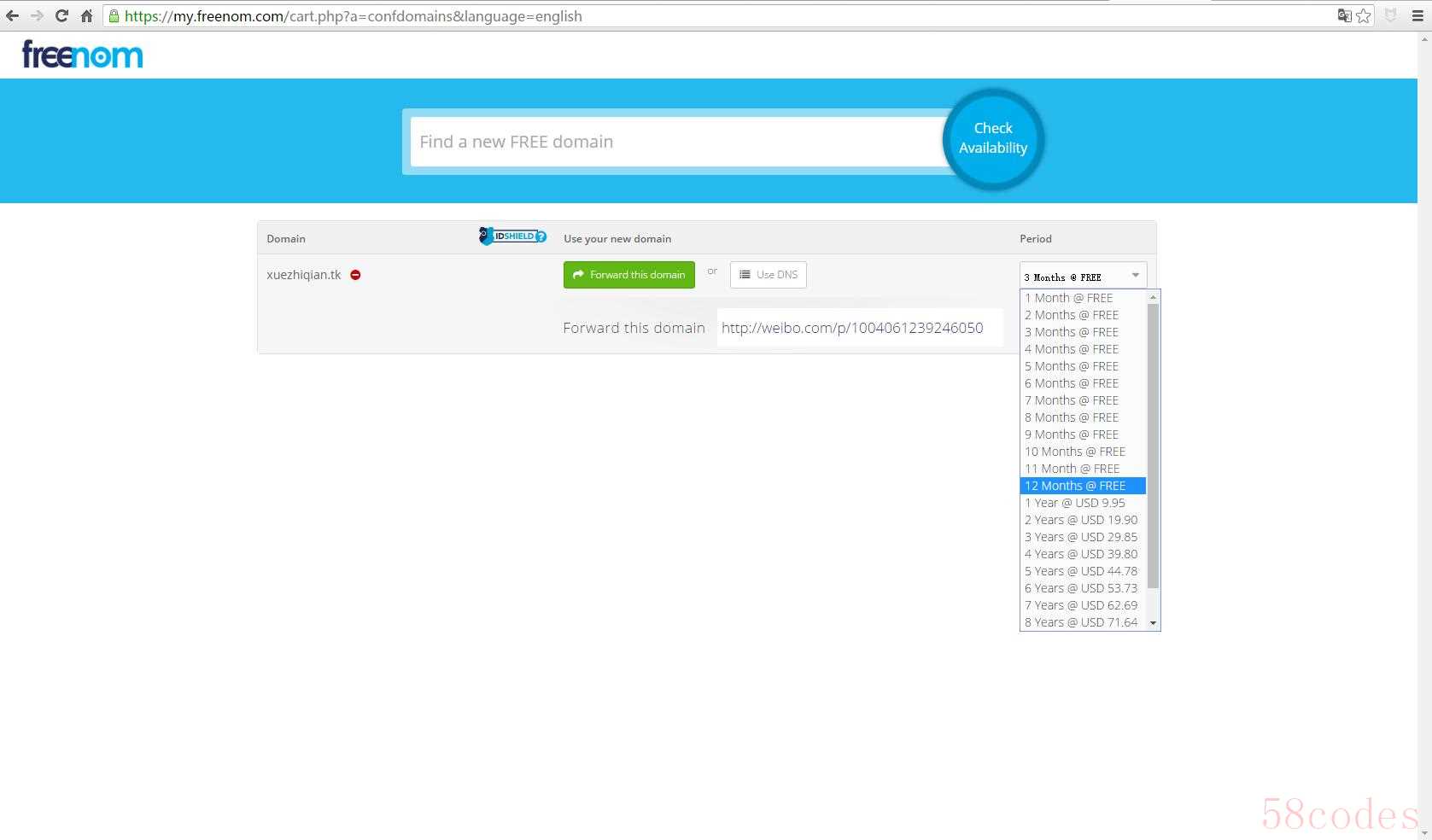Click the browser back arrow
The image size is (1432, 840).
(x=12, y=15)
